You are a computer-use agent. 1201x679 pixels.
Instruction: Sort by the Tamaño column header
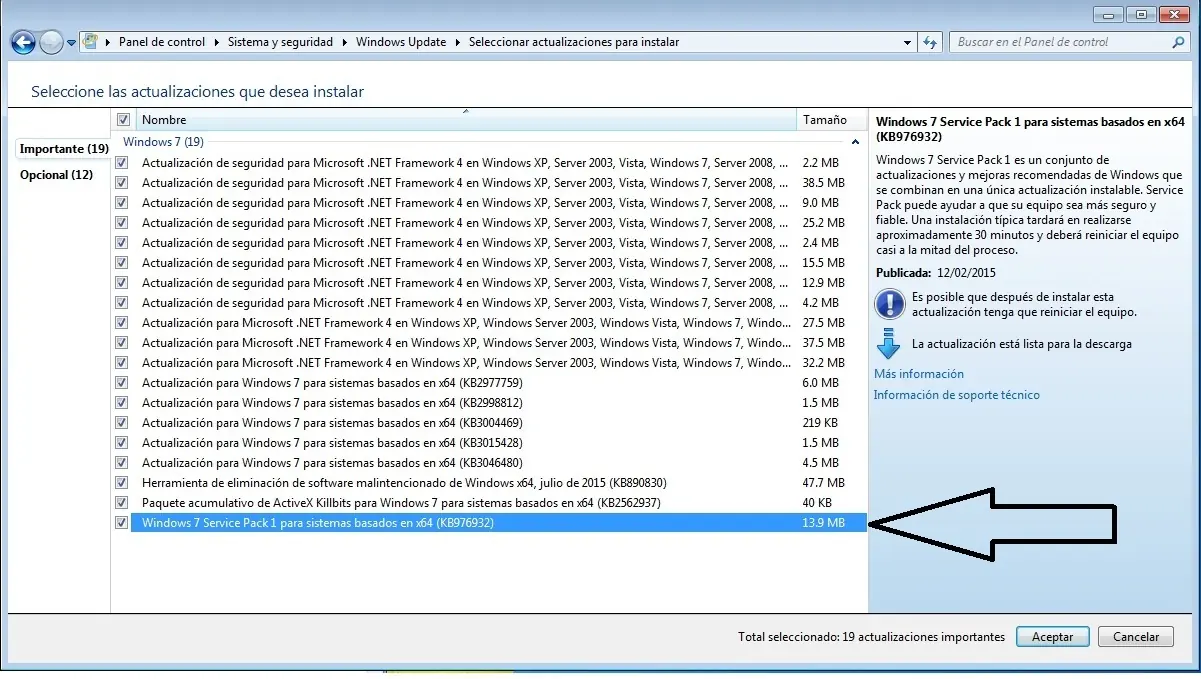point(831,120)
